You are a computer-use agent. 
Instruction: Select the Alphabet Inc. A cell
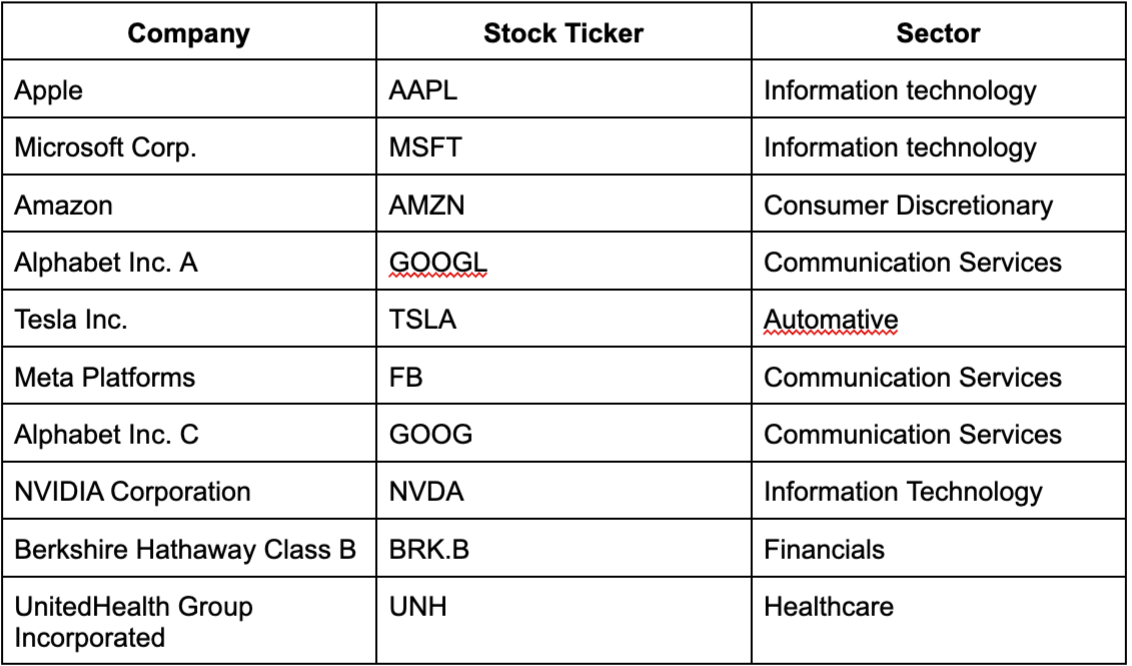(188, 261)
